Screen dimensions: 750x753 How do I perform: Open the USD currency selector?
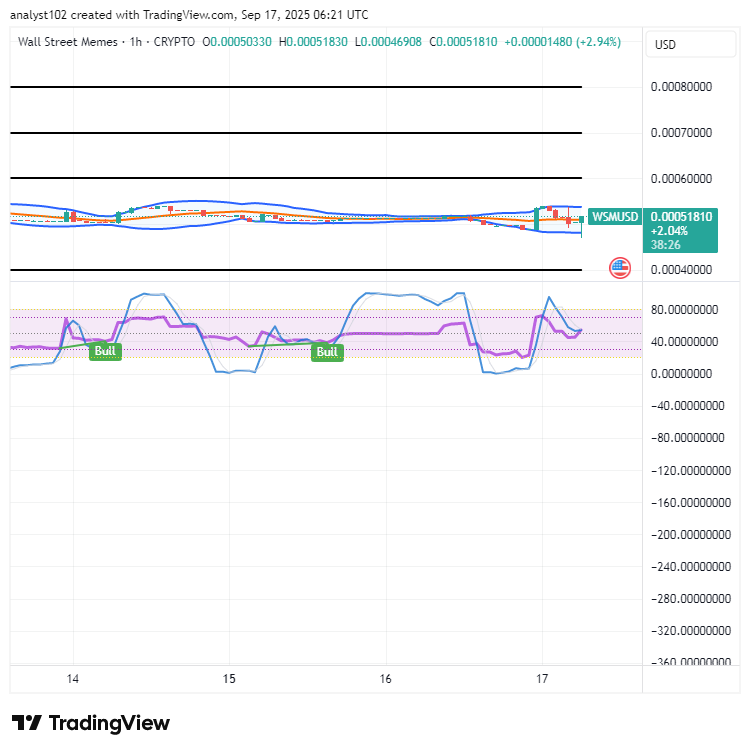pyautogui.click(x=690, y=45)
